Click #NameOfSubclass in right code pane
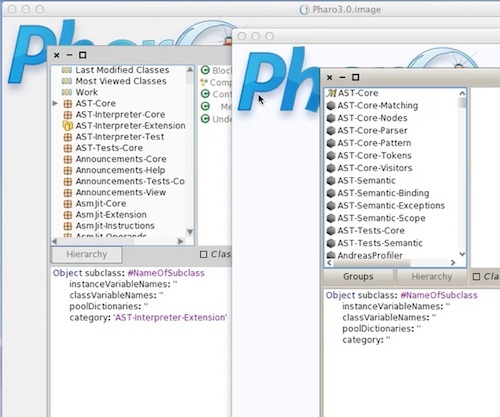Screen dimensions: 500x417 point(439,295)
